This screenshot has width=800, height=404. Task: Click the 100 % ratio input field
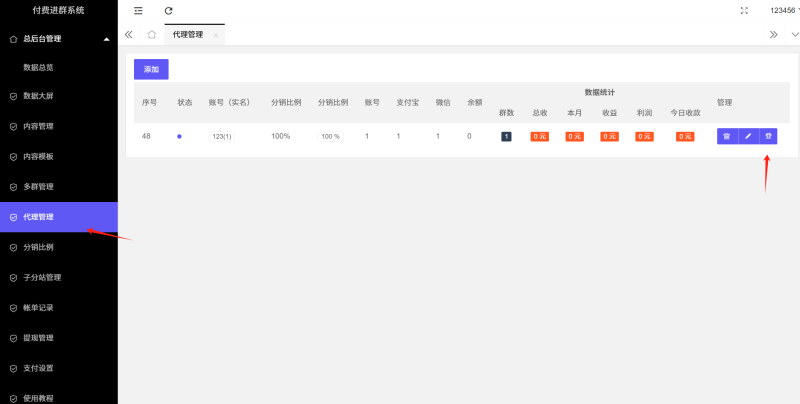[x=330, y=136]
